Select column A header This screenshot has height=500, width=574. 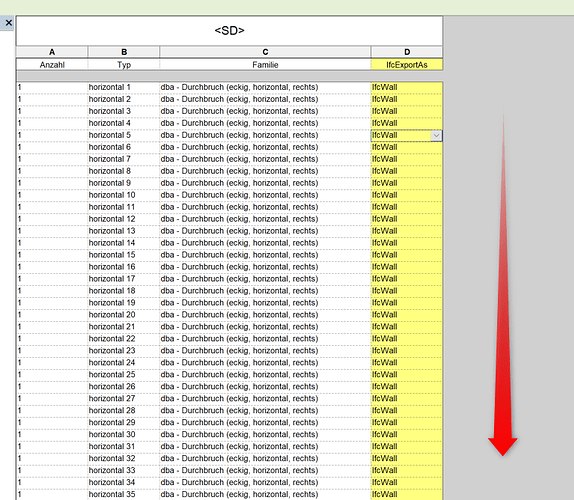coord(52,52)
